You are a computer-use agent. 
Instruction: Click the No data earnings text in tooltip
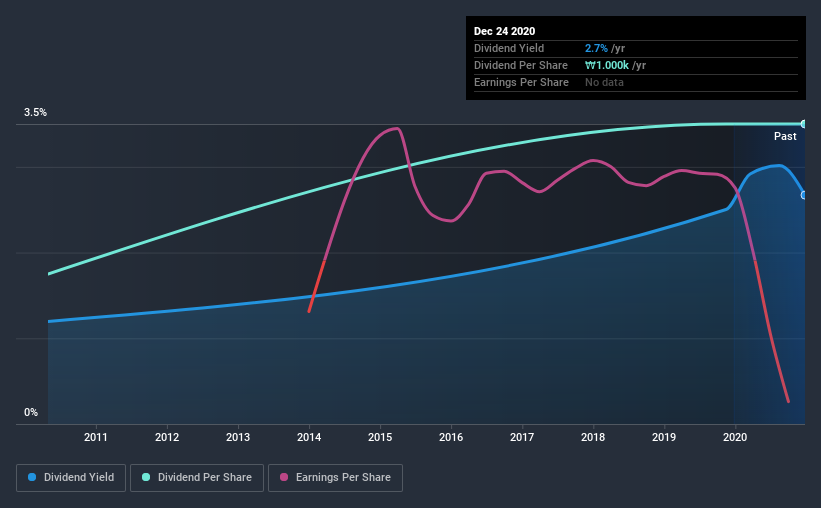tap(604, 82)
